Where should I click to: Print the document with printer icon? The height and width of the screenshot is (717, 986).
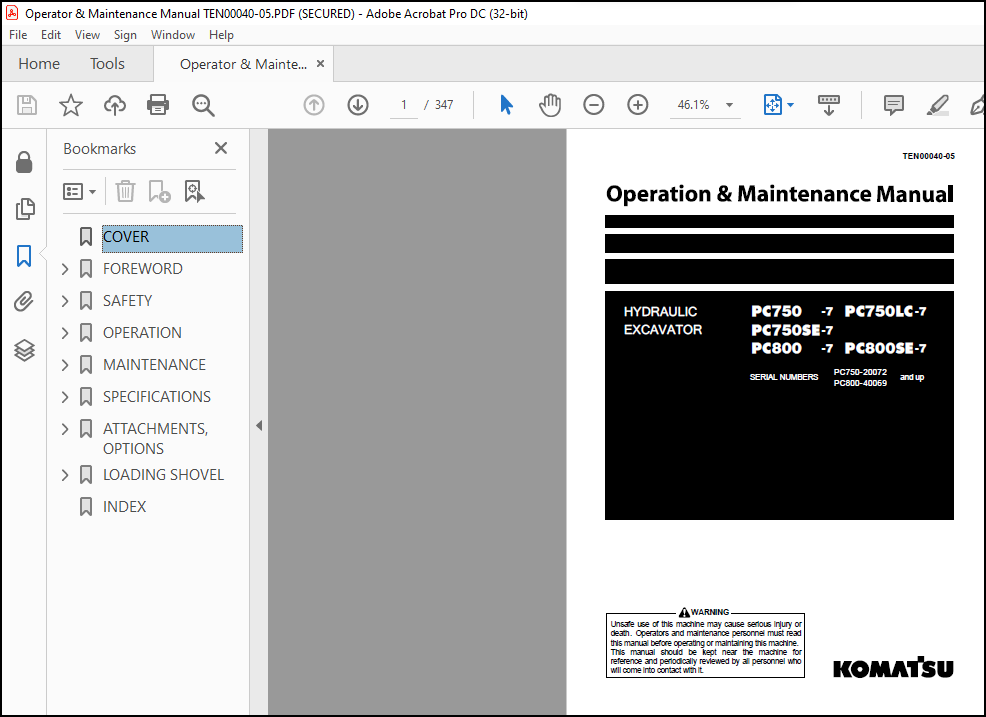coord(158,105)
